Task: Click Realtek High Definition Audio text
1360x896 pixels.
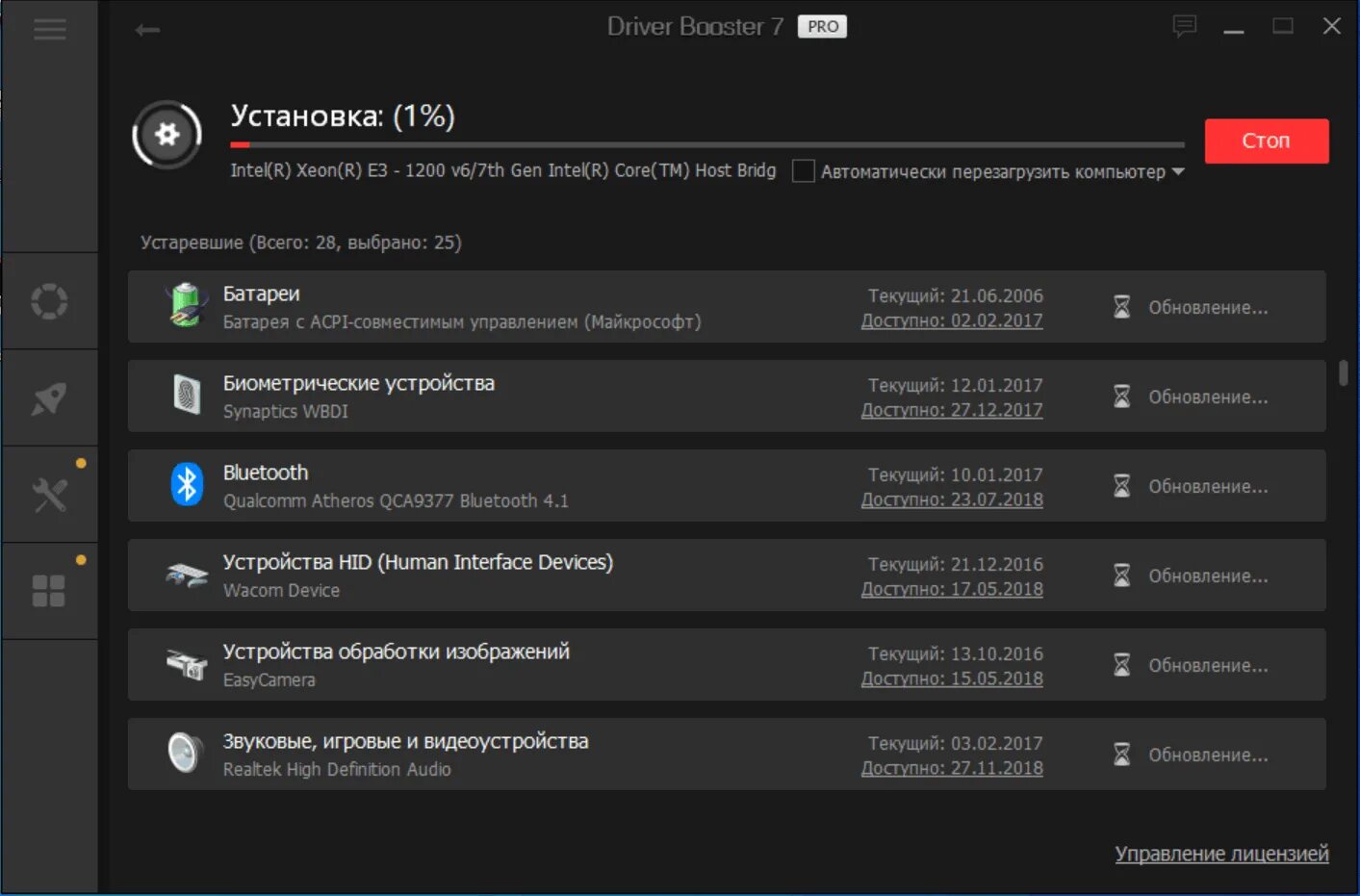Action: point(337,769)
